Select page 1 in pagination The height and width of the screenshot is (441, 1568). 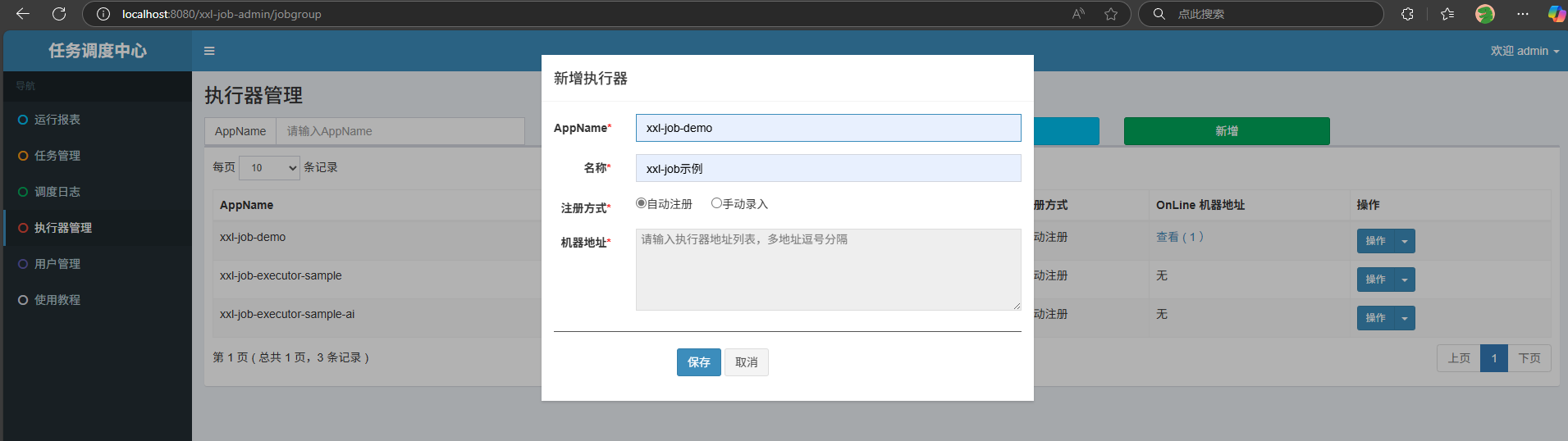click(x=1494, y=358)
